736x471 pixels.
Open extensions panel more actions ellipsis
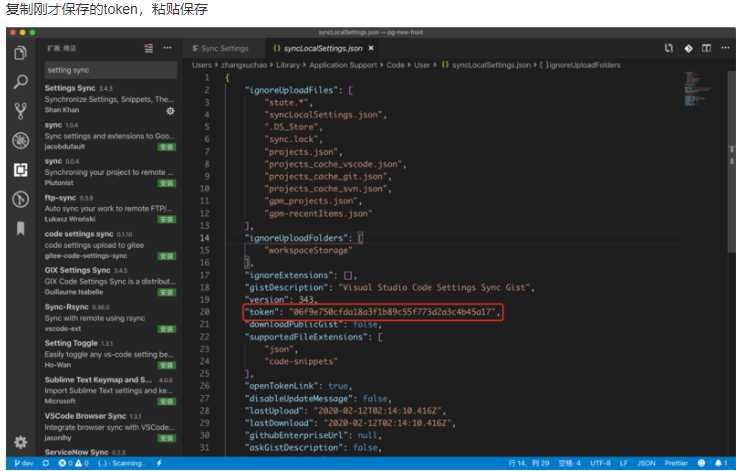coord(167,48)
